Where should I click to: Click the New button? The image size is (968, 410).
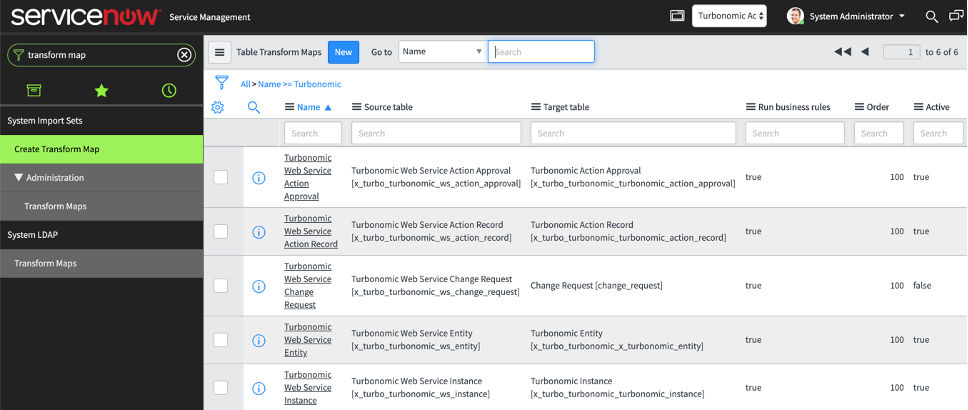[x=343, y=52]
